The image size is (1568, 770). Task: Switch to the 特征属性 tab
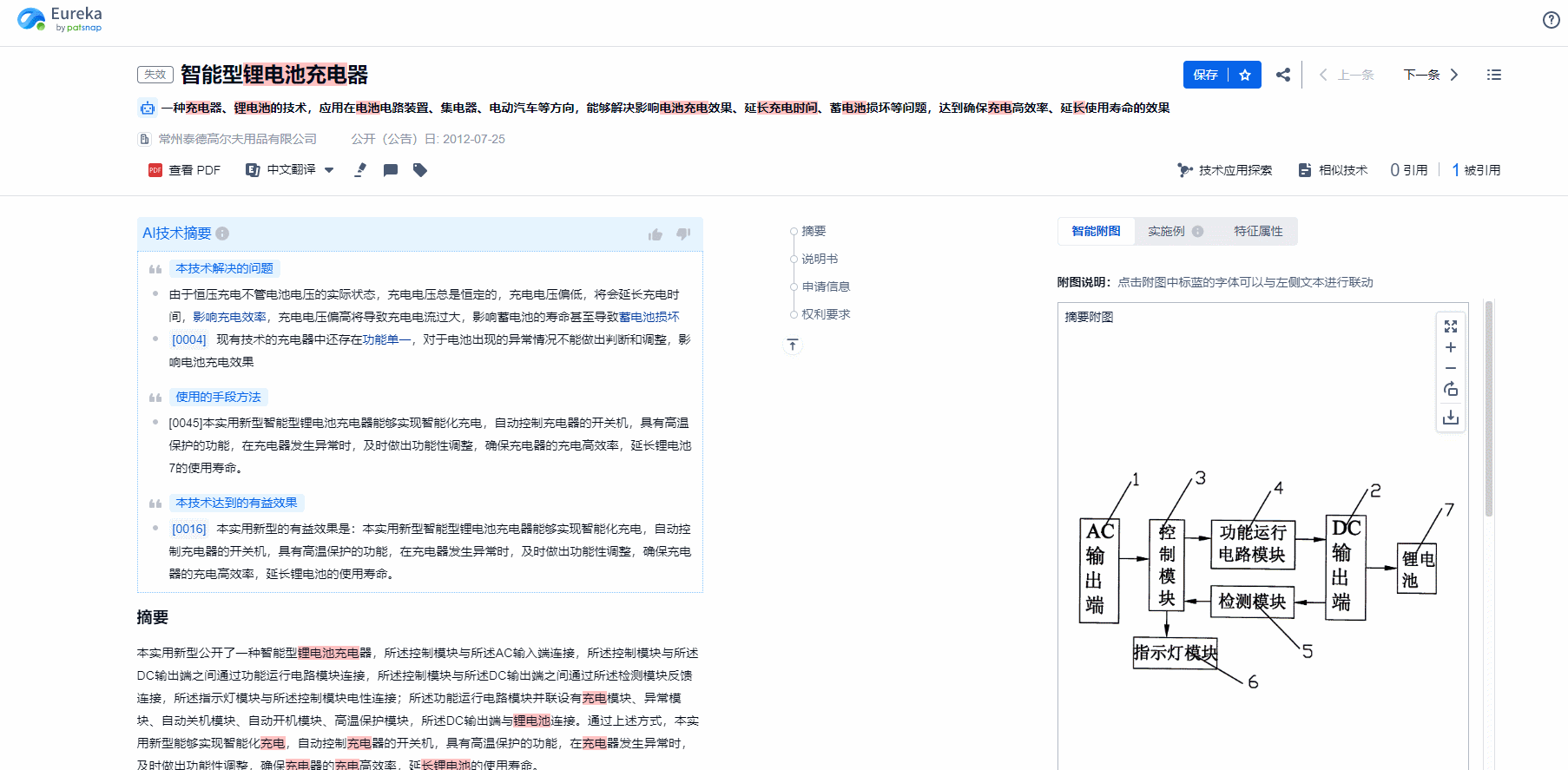pyautogui.click(x=1258, y=231)
